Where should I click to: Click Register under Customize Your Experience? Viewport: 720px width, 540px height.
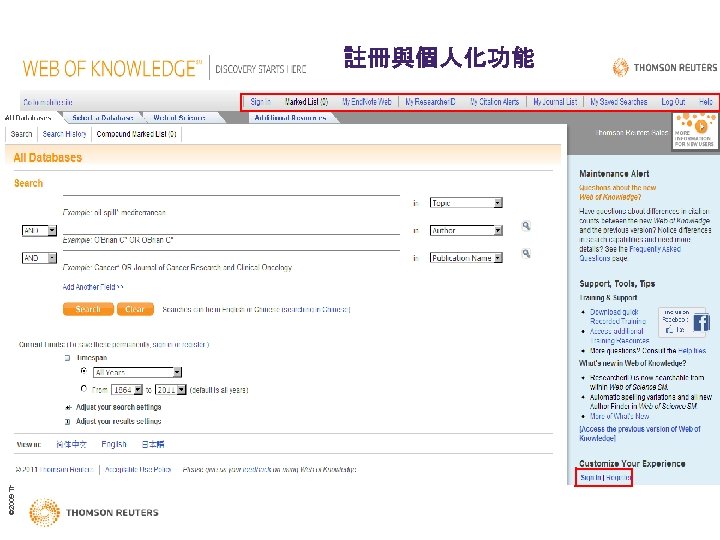tap(618, 478)
